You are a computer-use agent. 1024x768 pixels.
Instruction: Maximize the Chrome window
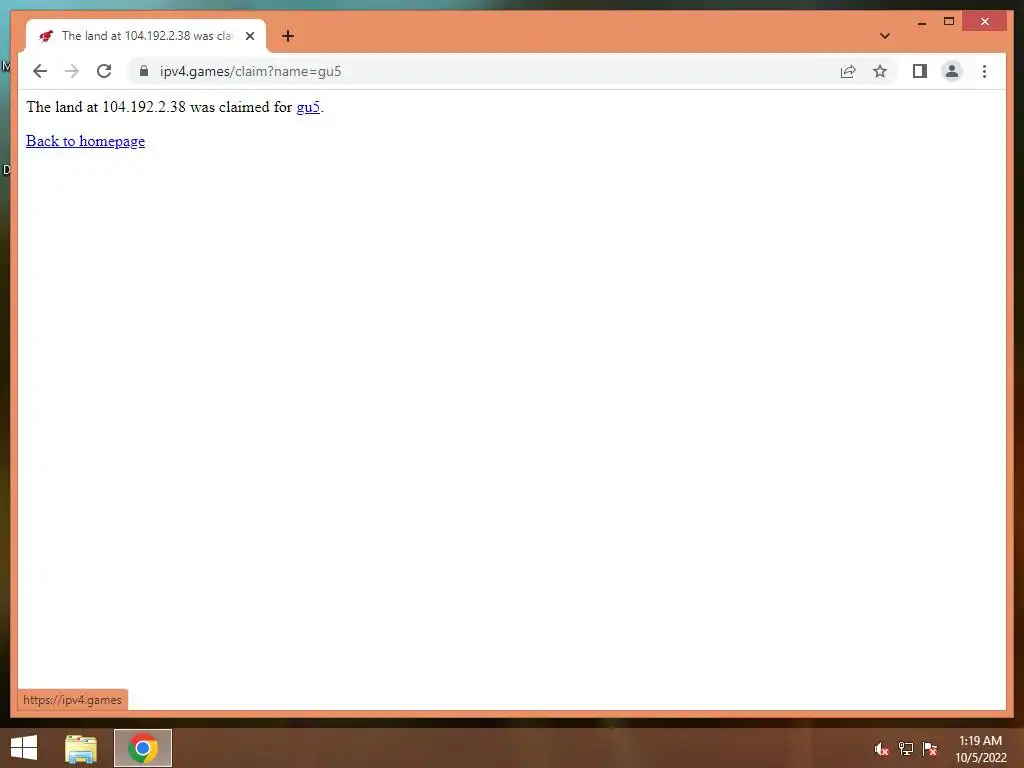[949, 22]
